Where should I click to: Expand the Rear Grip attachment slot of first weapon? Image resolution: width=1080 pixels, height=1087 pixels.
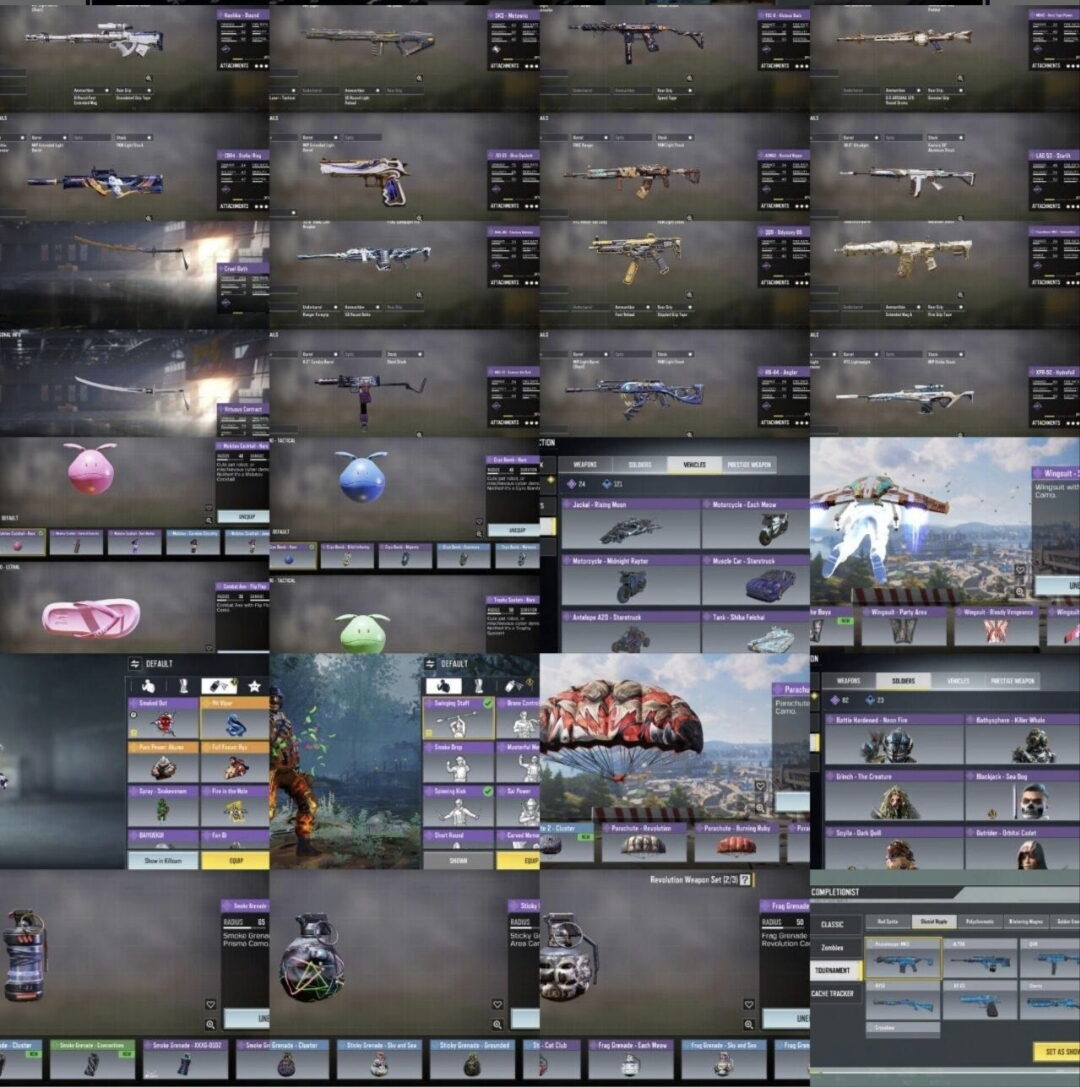click(134, 90)
